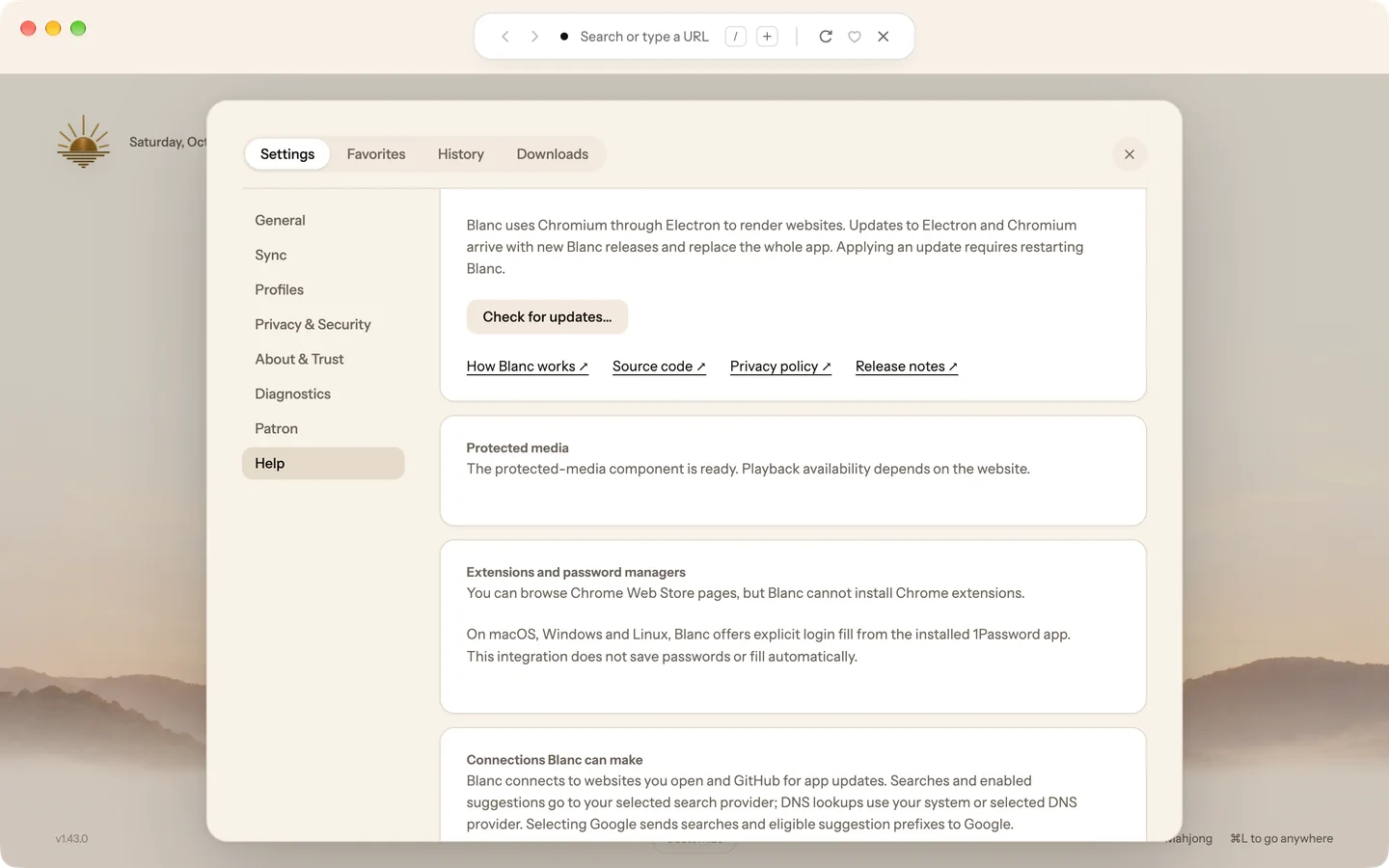Go back with the left arrow icon
1389x868 pixels.
[505, 37]
